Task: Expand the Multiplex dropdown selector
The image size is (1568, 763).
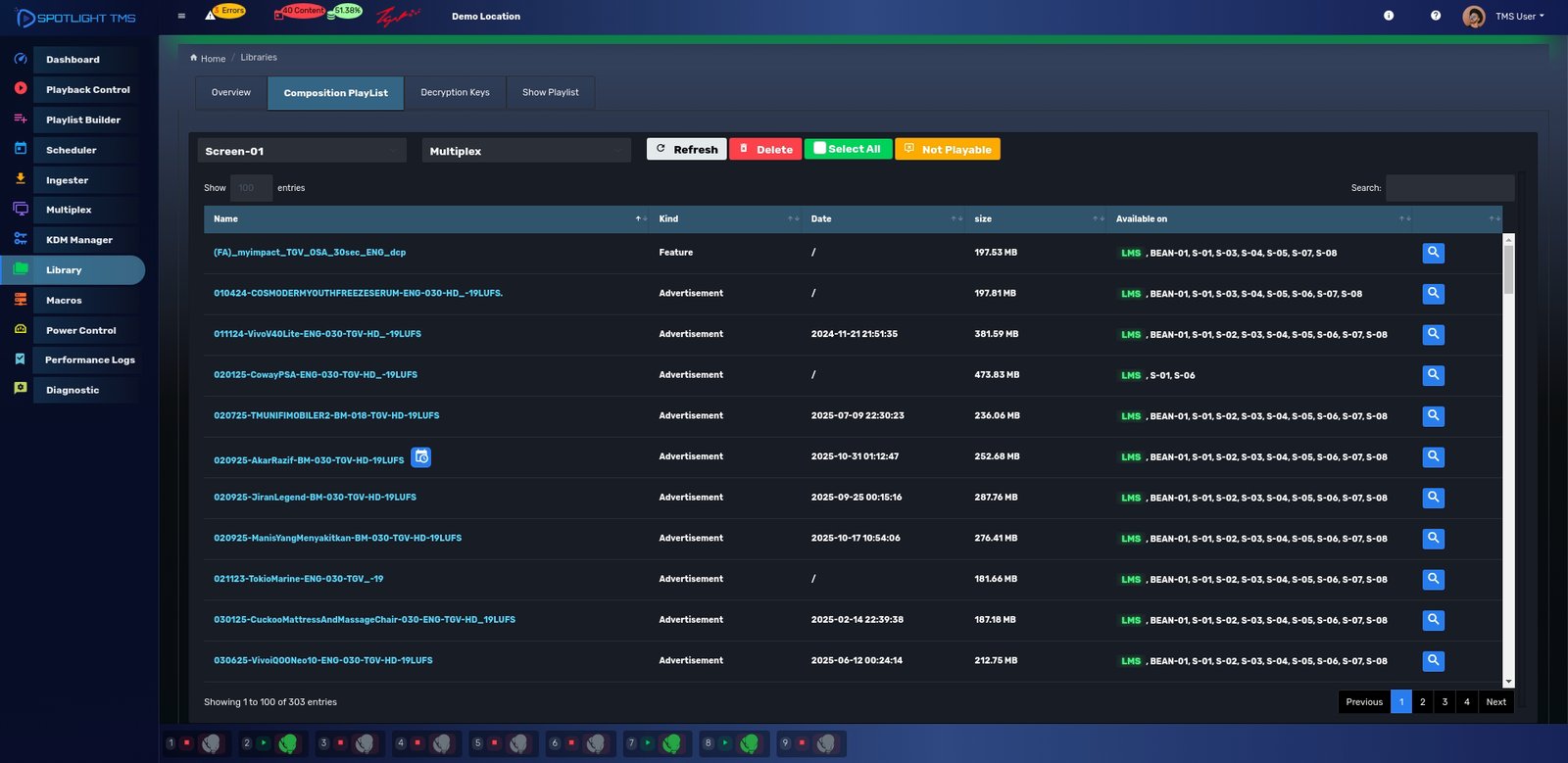Action: [526, 151]
